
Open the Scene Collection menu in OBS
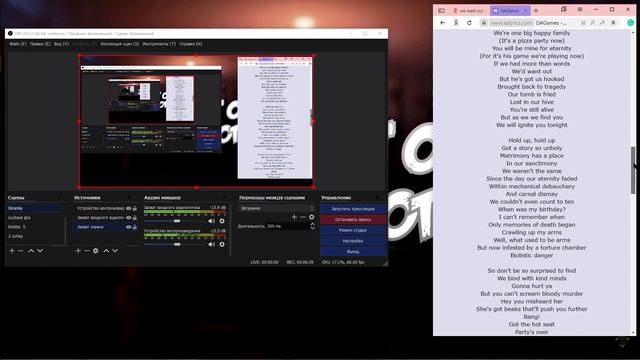120,44
